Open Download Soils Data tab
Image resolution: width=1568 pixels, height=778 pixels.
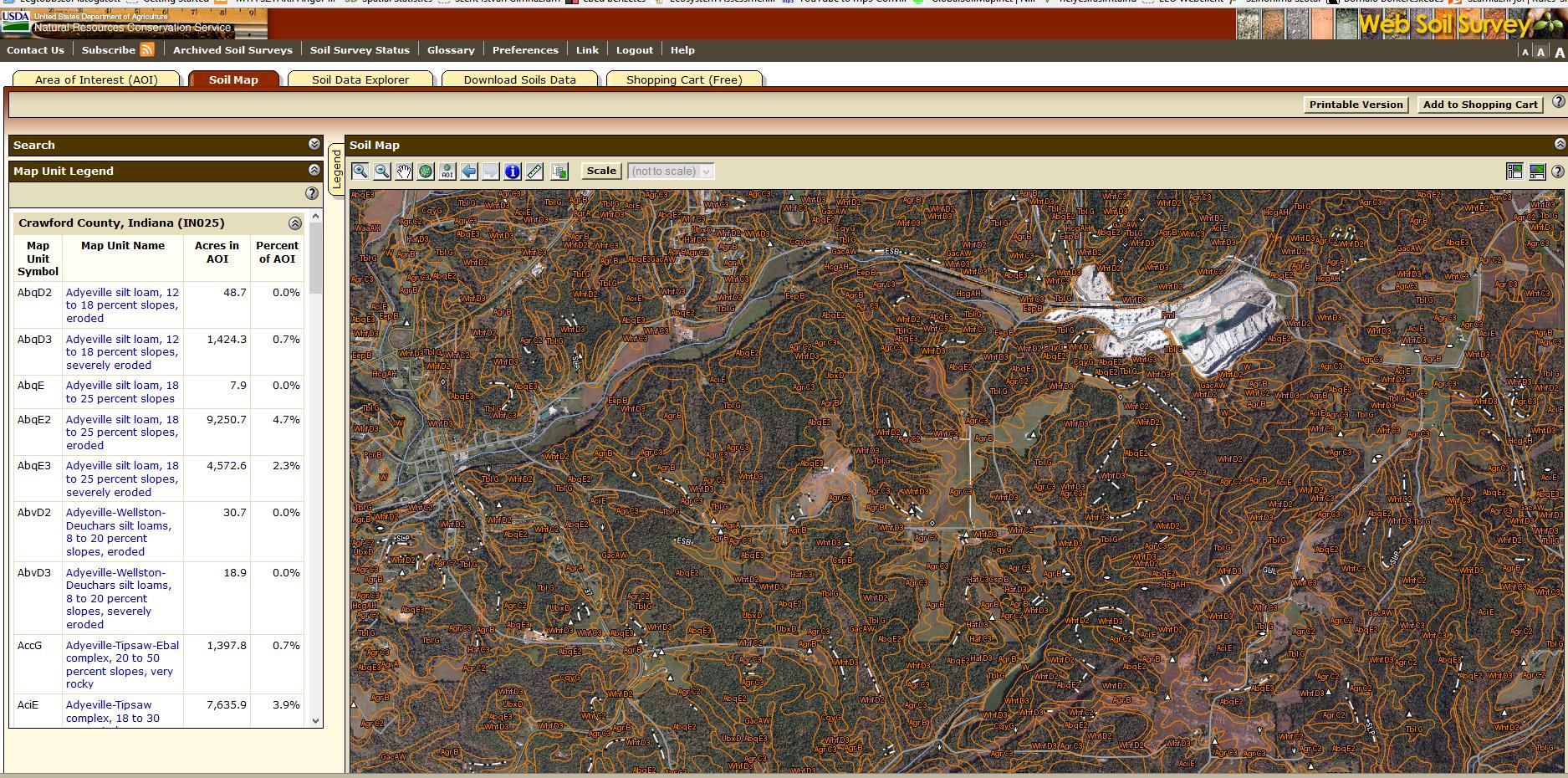pos(520,79)
